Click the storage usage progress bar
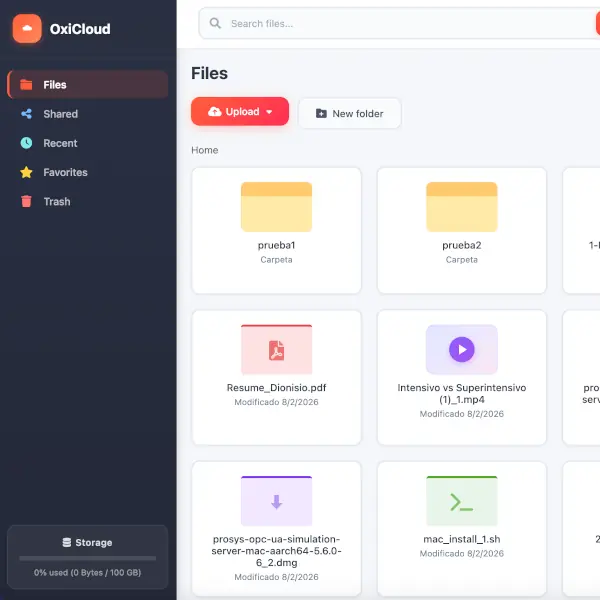The width and height of the screenshot is (600, 600). point(87,558)
